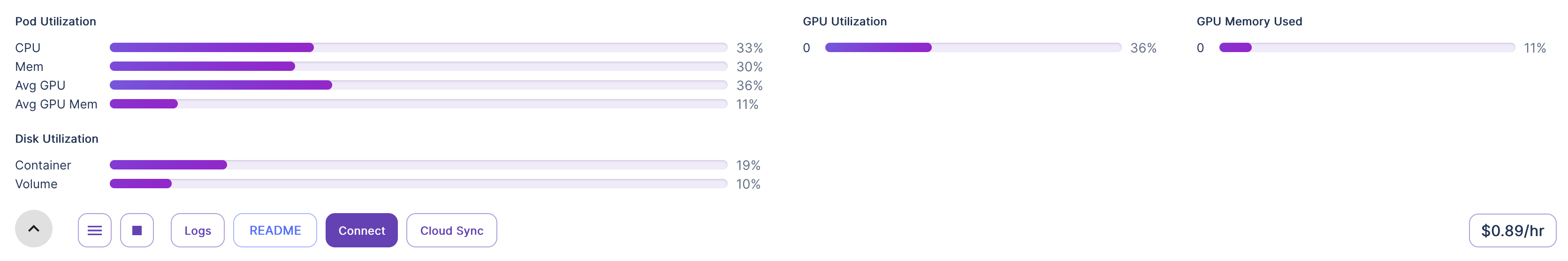Screen dimensions: 1568x261
Task: Click the GPU Utilization progress bar
Action: [x=973, y=47]
